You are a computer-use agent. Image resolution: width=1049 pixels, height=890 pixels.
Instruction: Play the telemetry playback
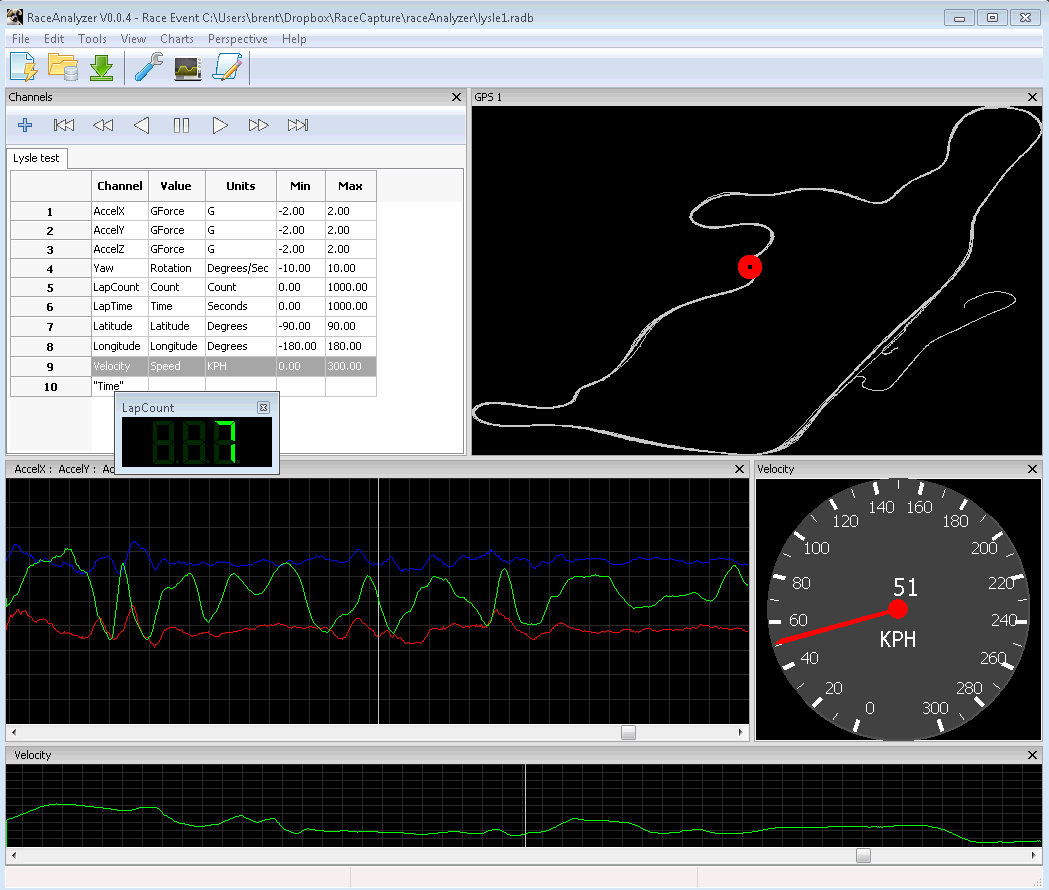tap(219, 125)
